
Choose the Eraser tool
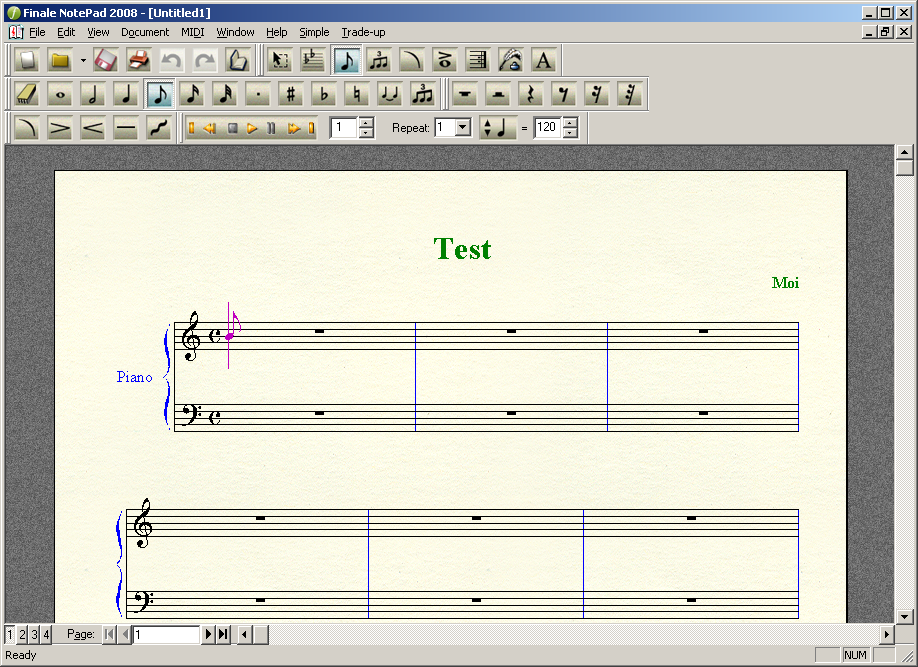click(27, 94)
